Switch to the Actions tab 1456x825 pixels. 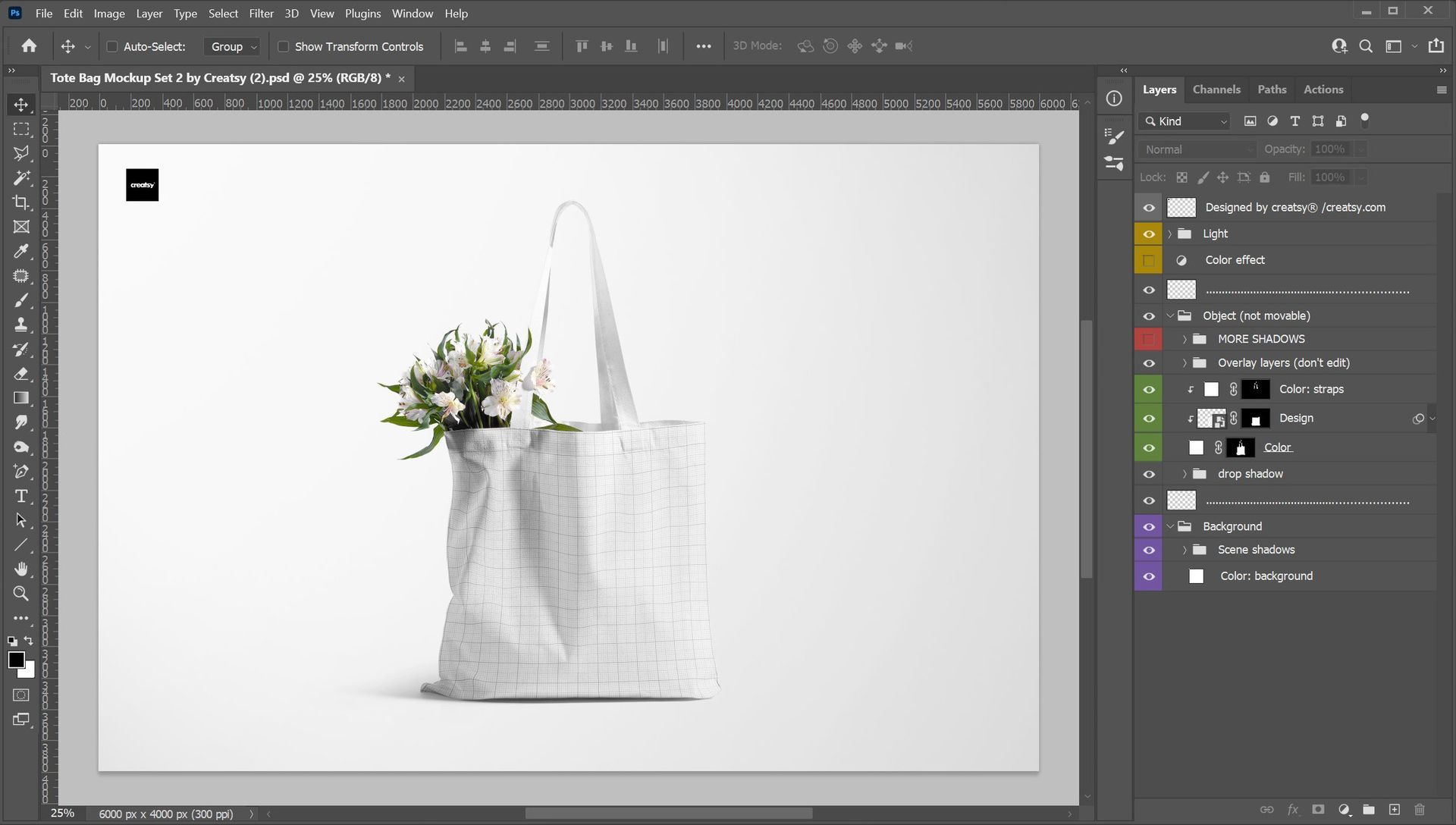pyautogui.click(x=1323, y=89)
